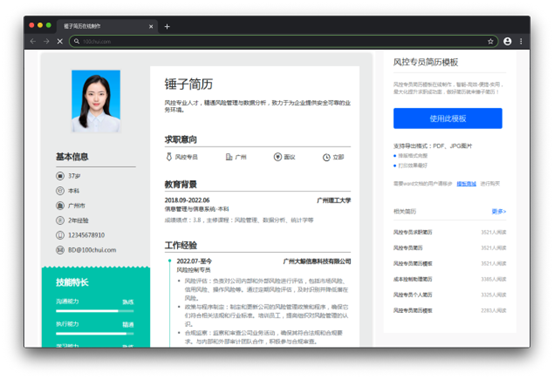554x379 pixels.
Task: Close the 锤子简历在线制作 tab
Action: 151,26
